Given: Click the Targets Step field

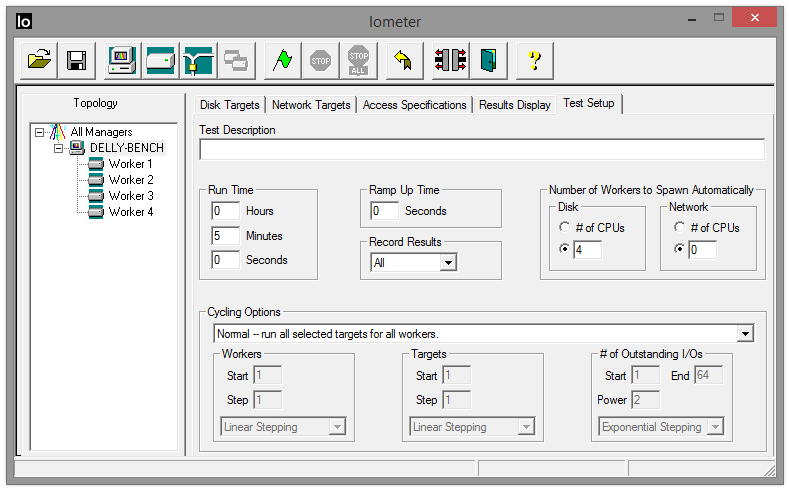Looking at the screenshot, I should [x=457, y=400].
